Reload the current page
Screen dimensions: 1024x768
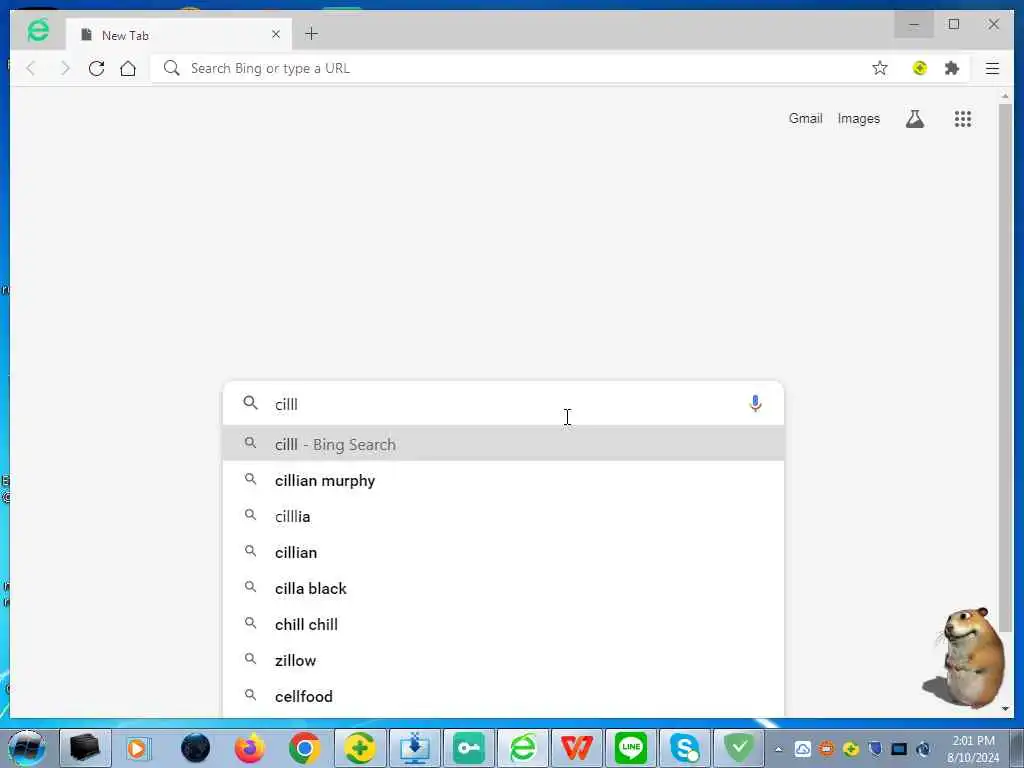96,68
